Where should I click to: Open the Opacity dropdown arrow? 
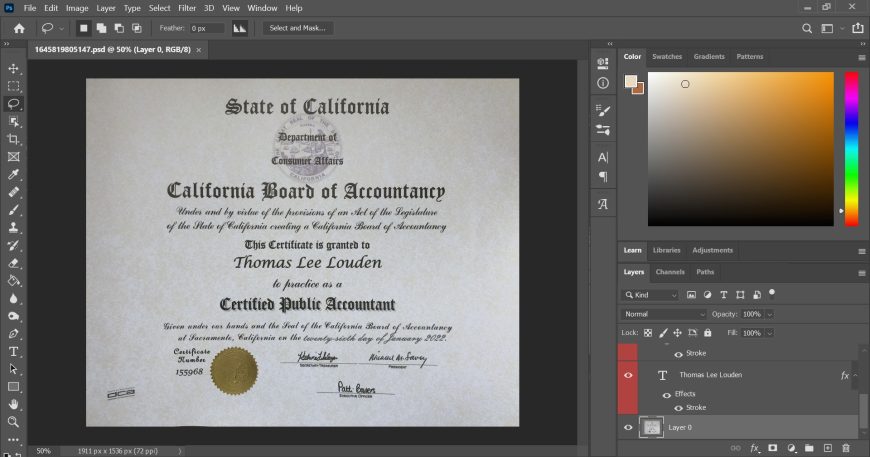pyautogui.click(x=770, y=314)
